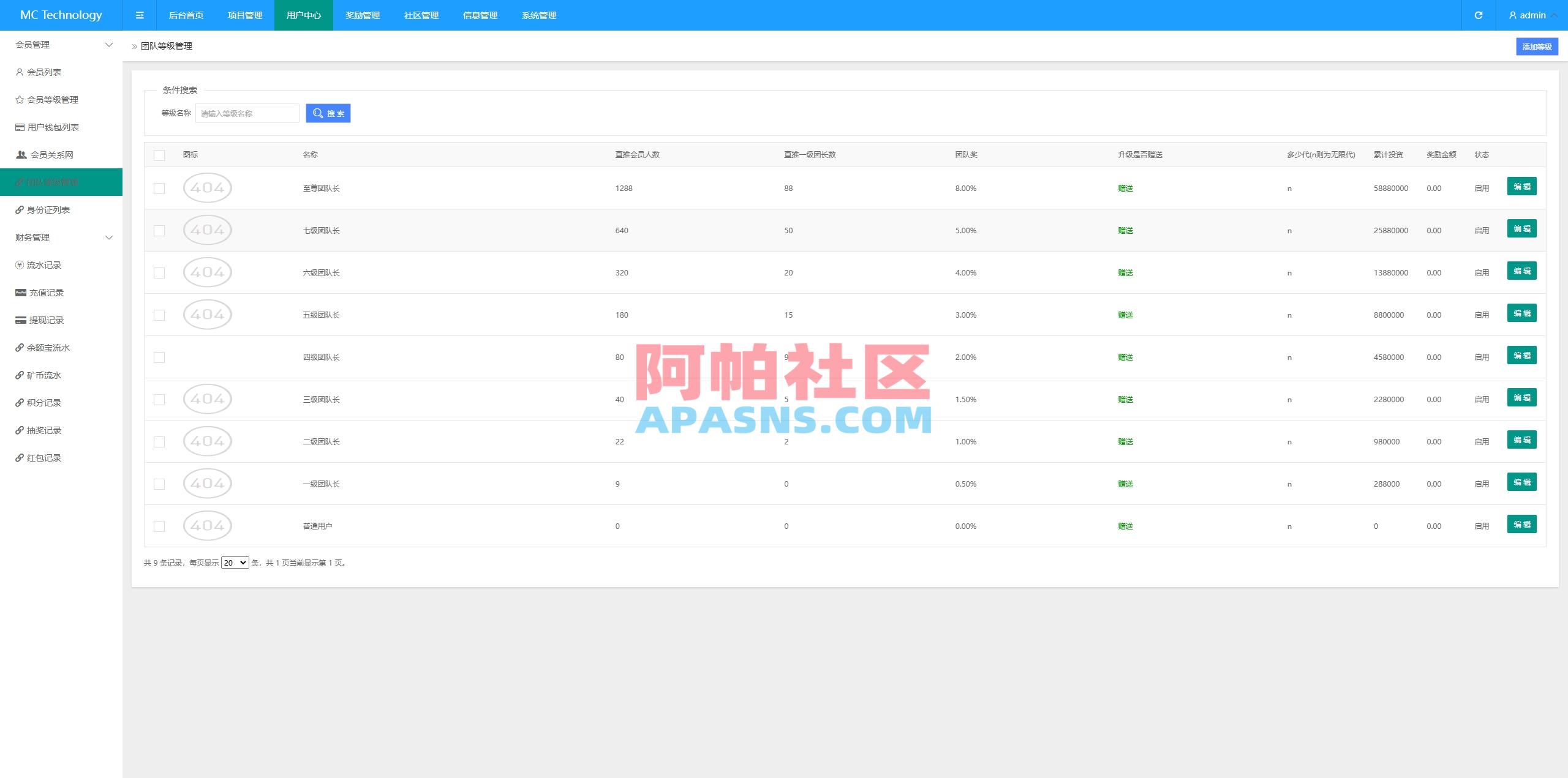Click the refresh icon in the top bar
The height and width of the screenshot is (778, 1568).
pos(1478,15)
